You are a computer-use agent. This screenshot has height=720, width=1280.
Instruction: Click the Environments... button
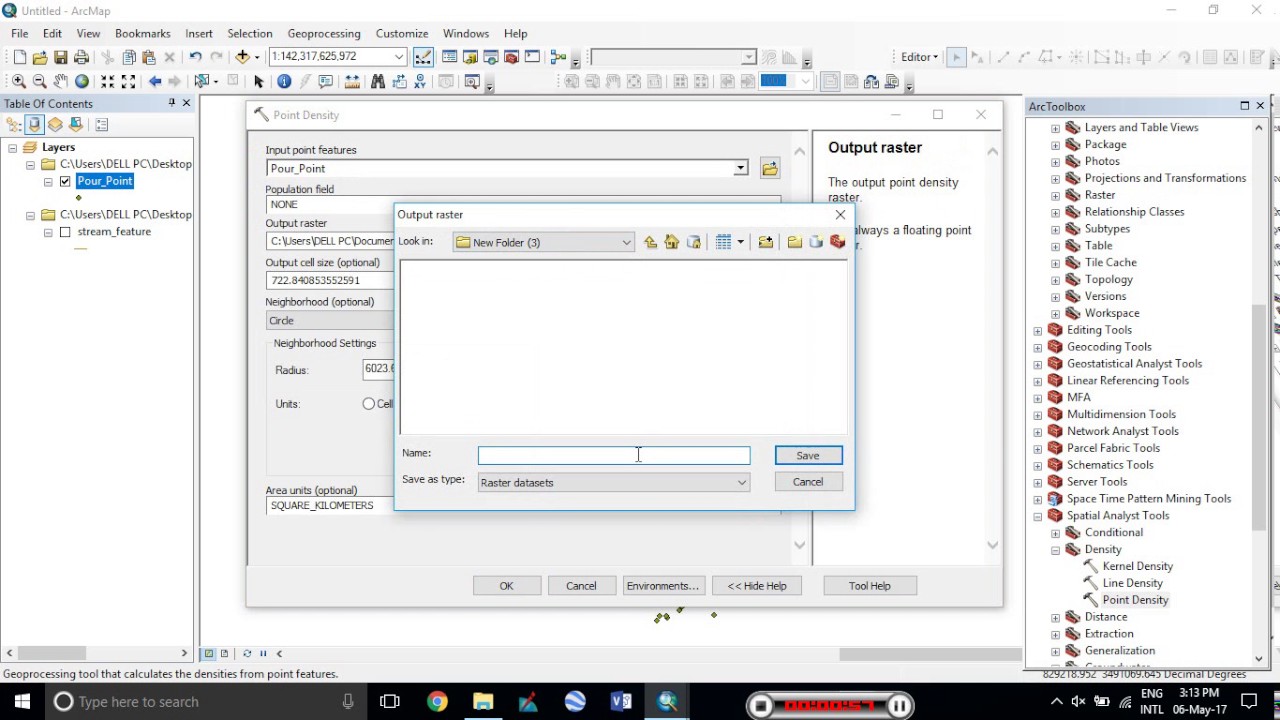pyautogui.click(x=662, y=586)
